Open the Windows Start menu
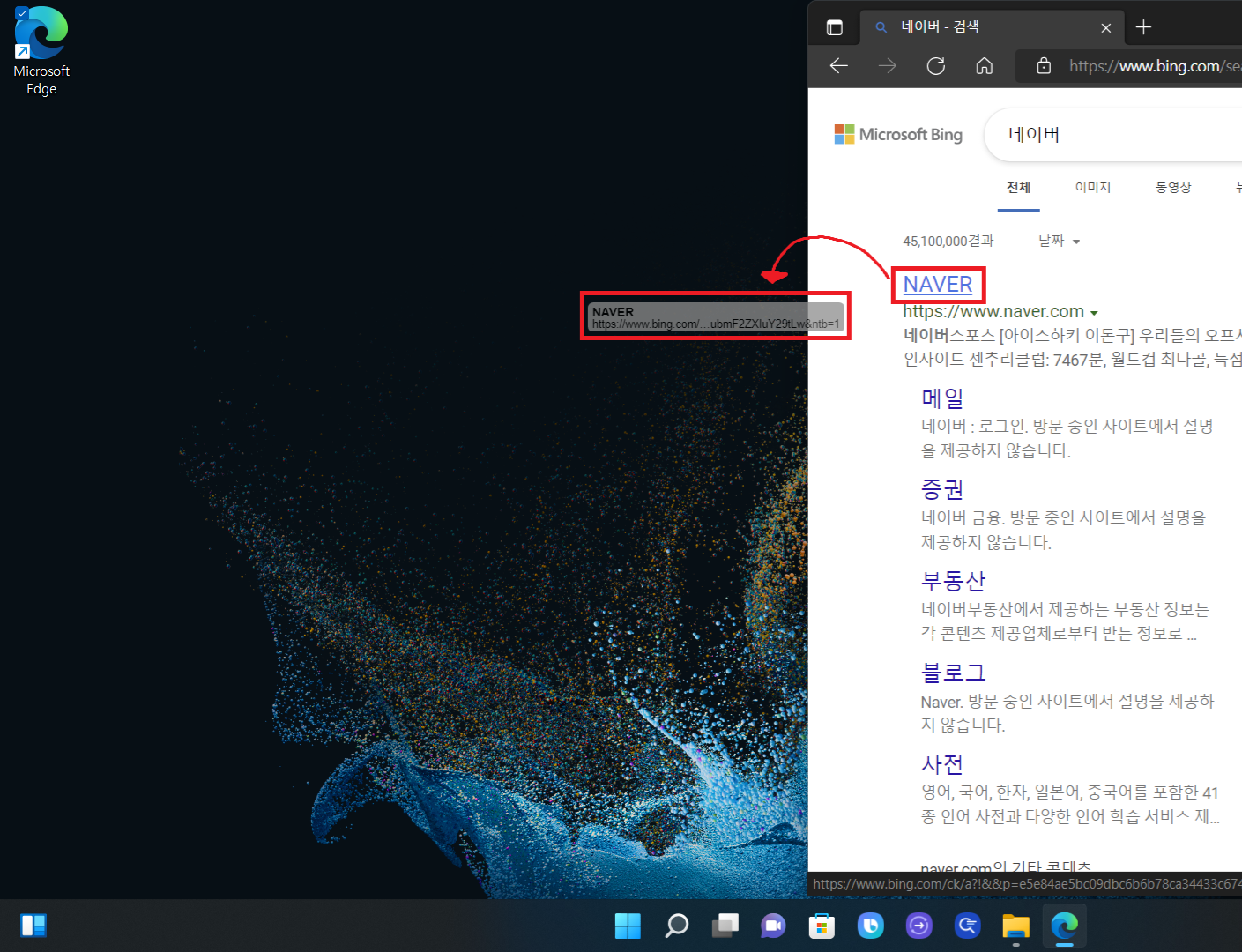1242x952 pixels. point(628,926)
